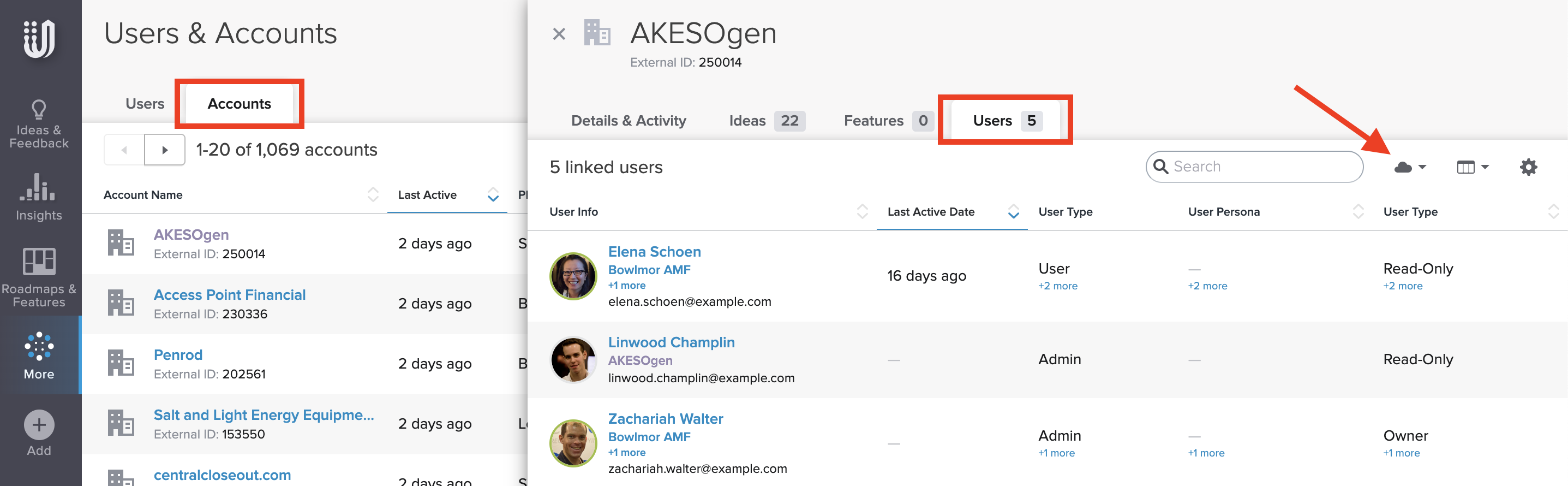Viewport: 1568px width, 486px height.
Task: Click the linked users Search field
Action: click(1260, 167)
